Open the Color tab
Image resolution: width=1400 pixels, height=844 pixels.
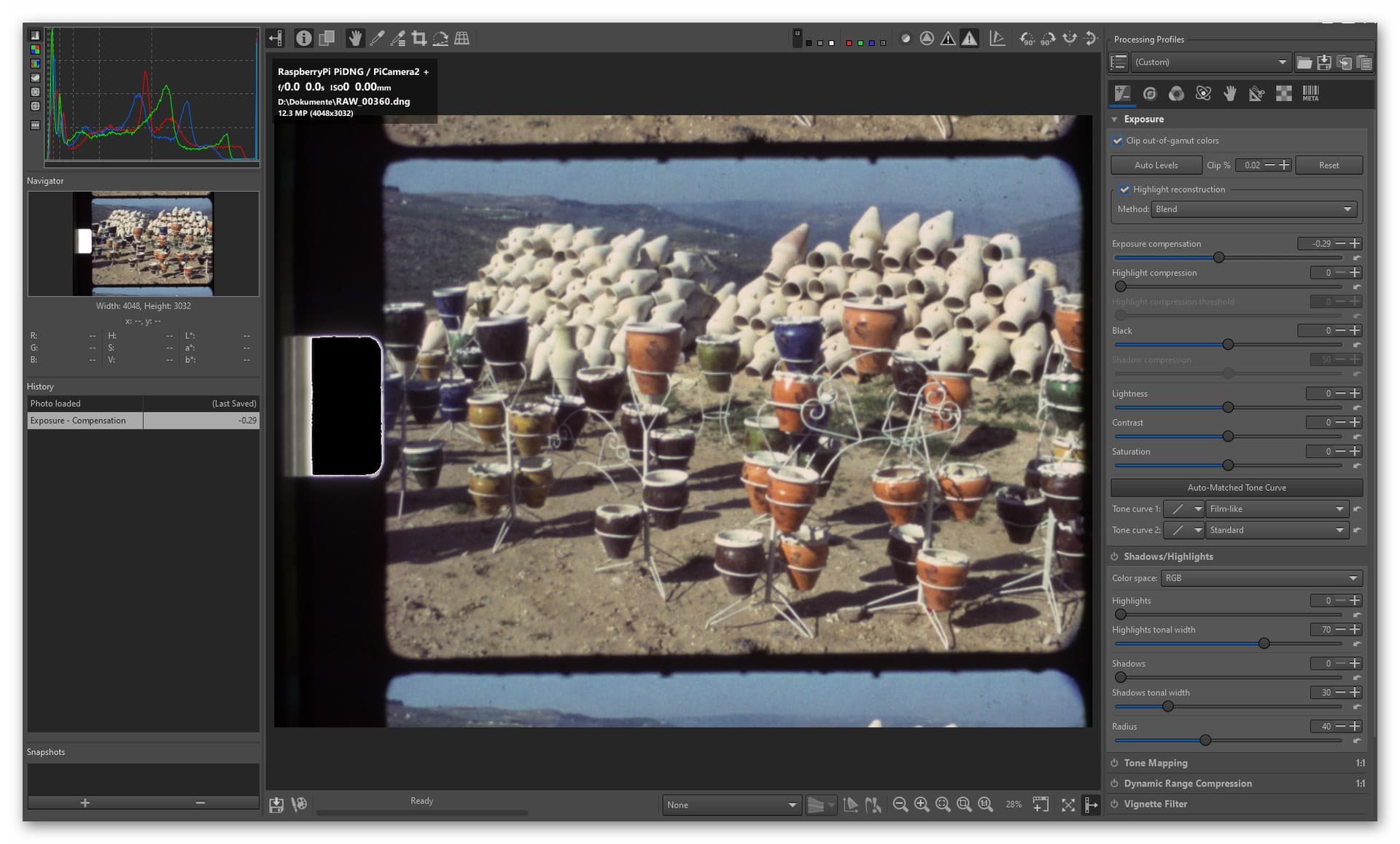[x=1176, y=93]
